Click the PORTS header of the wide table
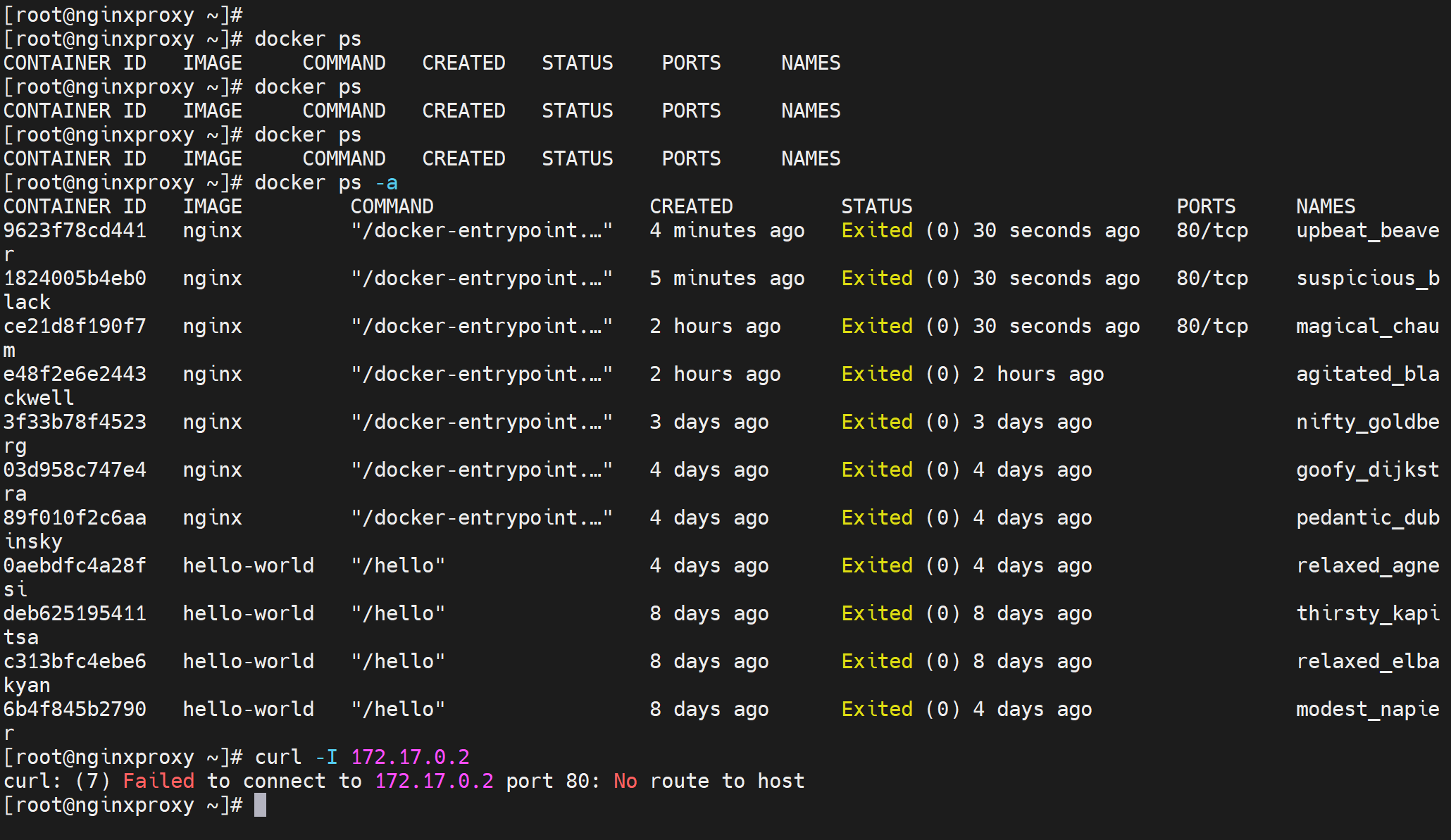This screenshot has height=840, width=1451. tap(1206, 206)
